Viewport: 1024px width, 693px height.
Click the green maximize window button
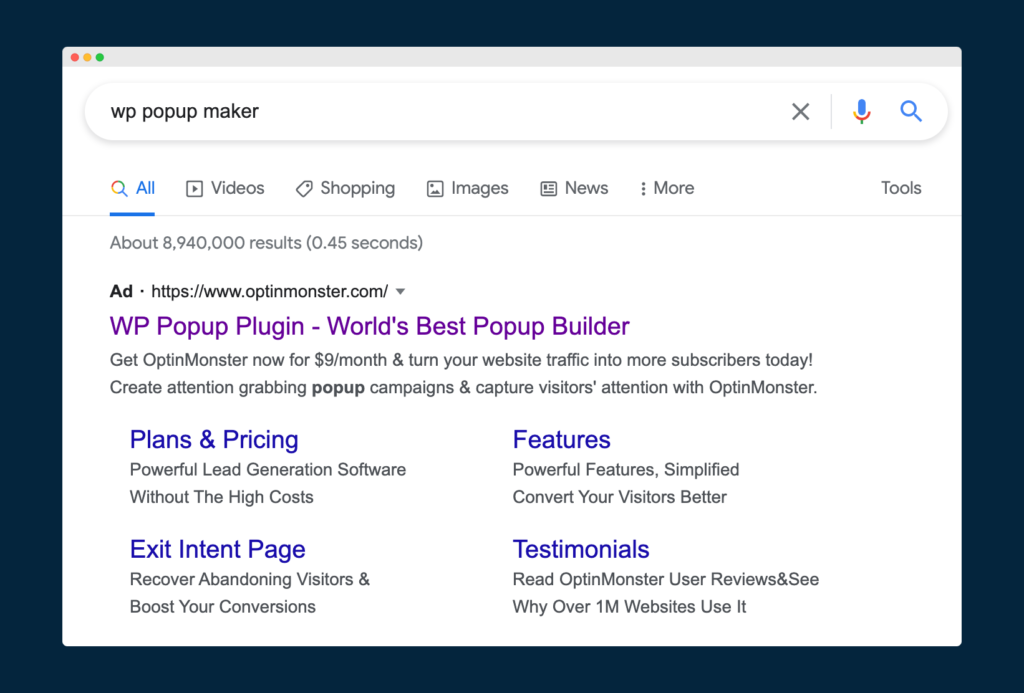click(x=100, y=57)
